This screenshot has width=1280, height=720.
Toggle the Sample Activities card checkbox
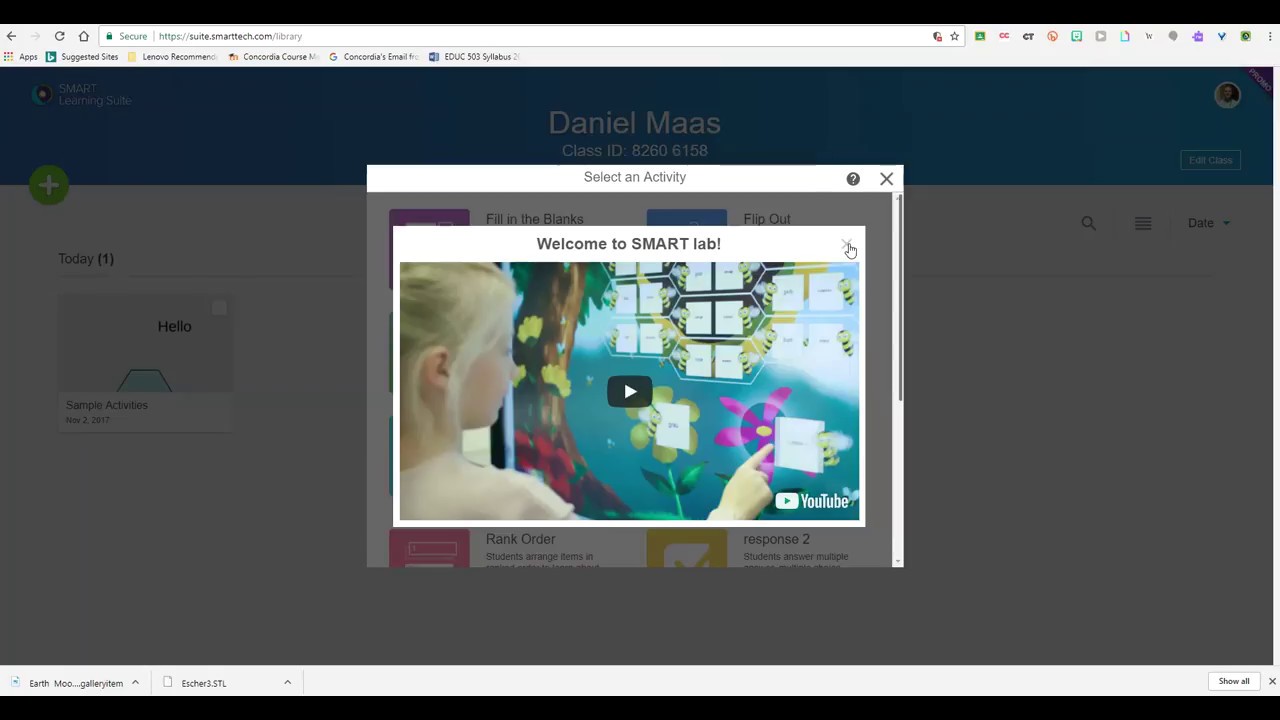pyautogui.click(x=219, y=308)
